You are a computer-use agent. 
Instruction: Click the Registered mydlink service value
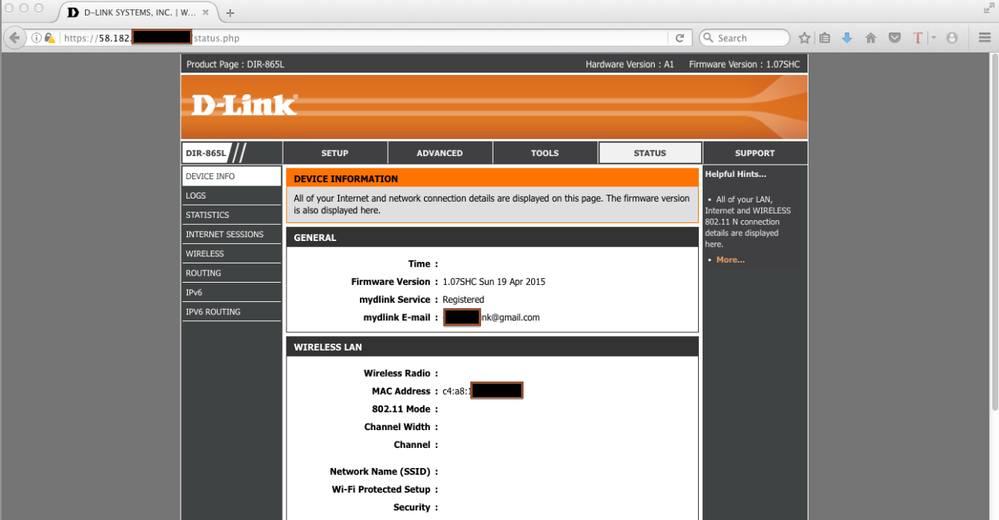click(463, 300)
